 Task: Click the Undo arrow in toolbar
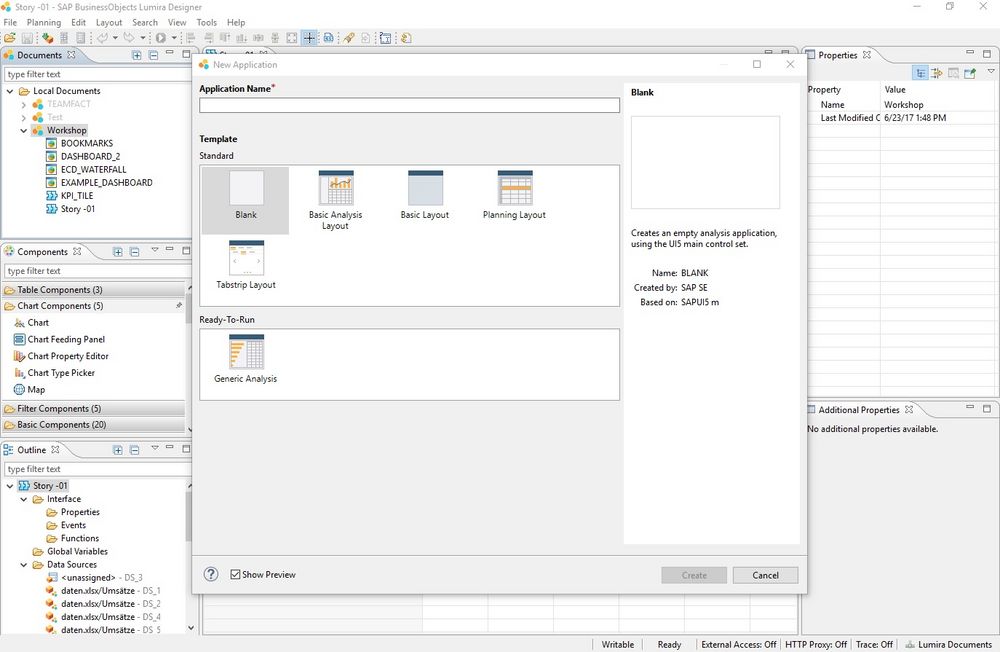point(103,38)
